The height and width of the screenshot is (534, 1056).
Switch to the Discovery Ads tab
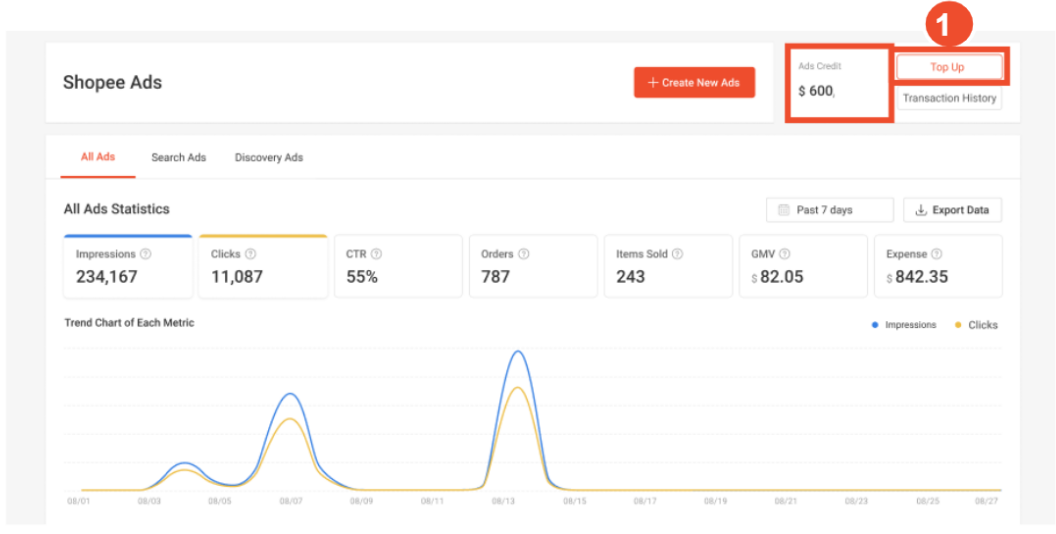pos(269,158)
